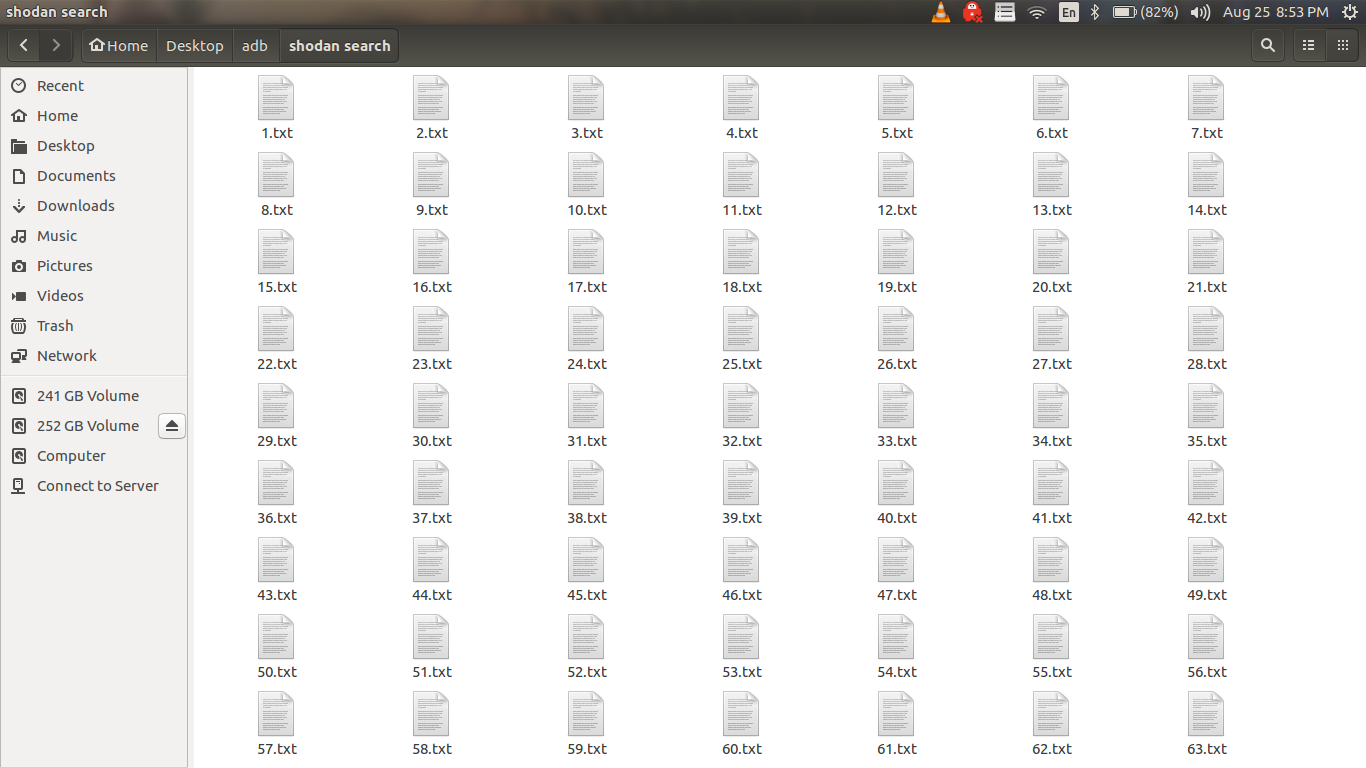1366x768 pixels.
Task: Select the 53.txt file icon
Action: (x=741, y=637)
